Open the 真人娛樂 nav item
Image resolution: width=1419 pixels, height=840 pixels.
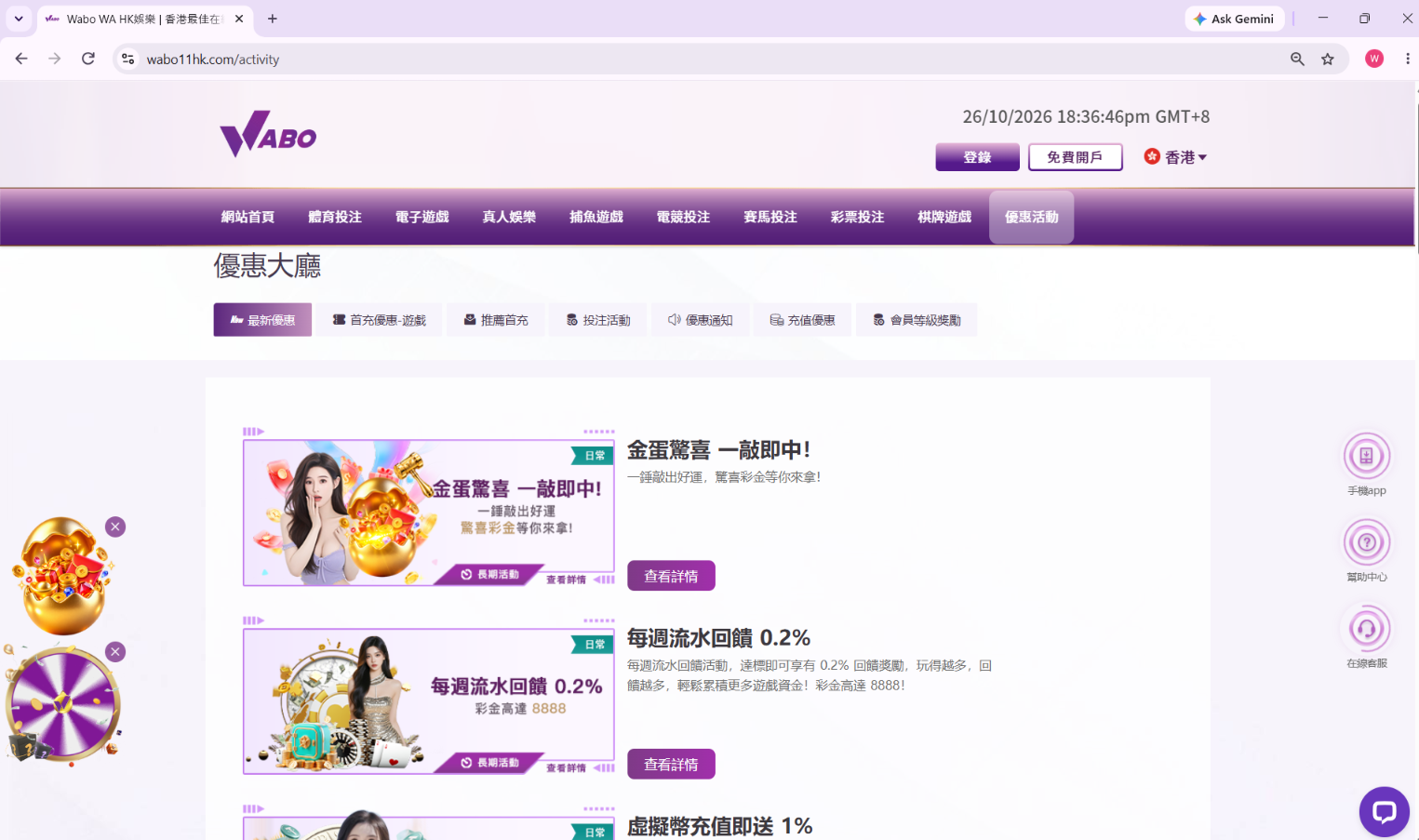pyautogui.click(x=509, y=217)
